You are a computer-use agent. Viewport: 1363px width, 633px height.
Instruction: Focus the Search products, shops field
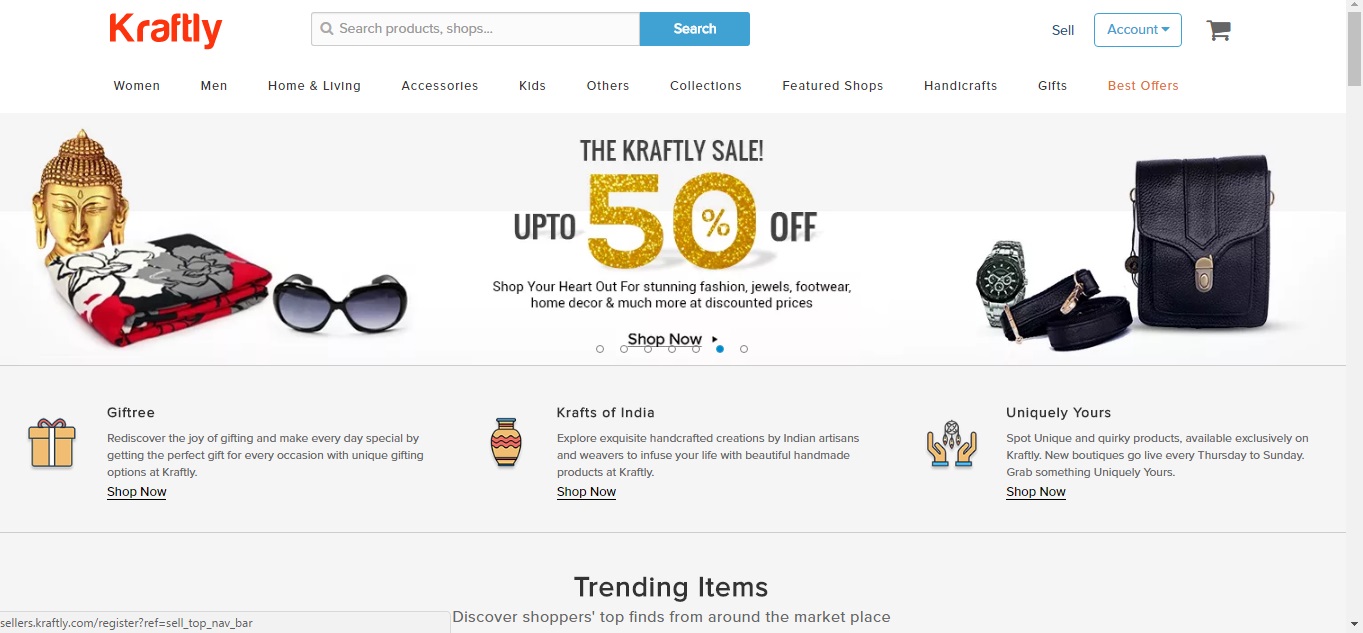click(x=476, y=29)
